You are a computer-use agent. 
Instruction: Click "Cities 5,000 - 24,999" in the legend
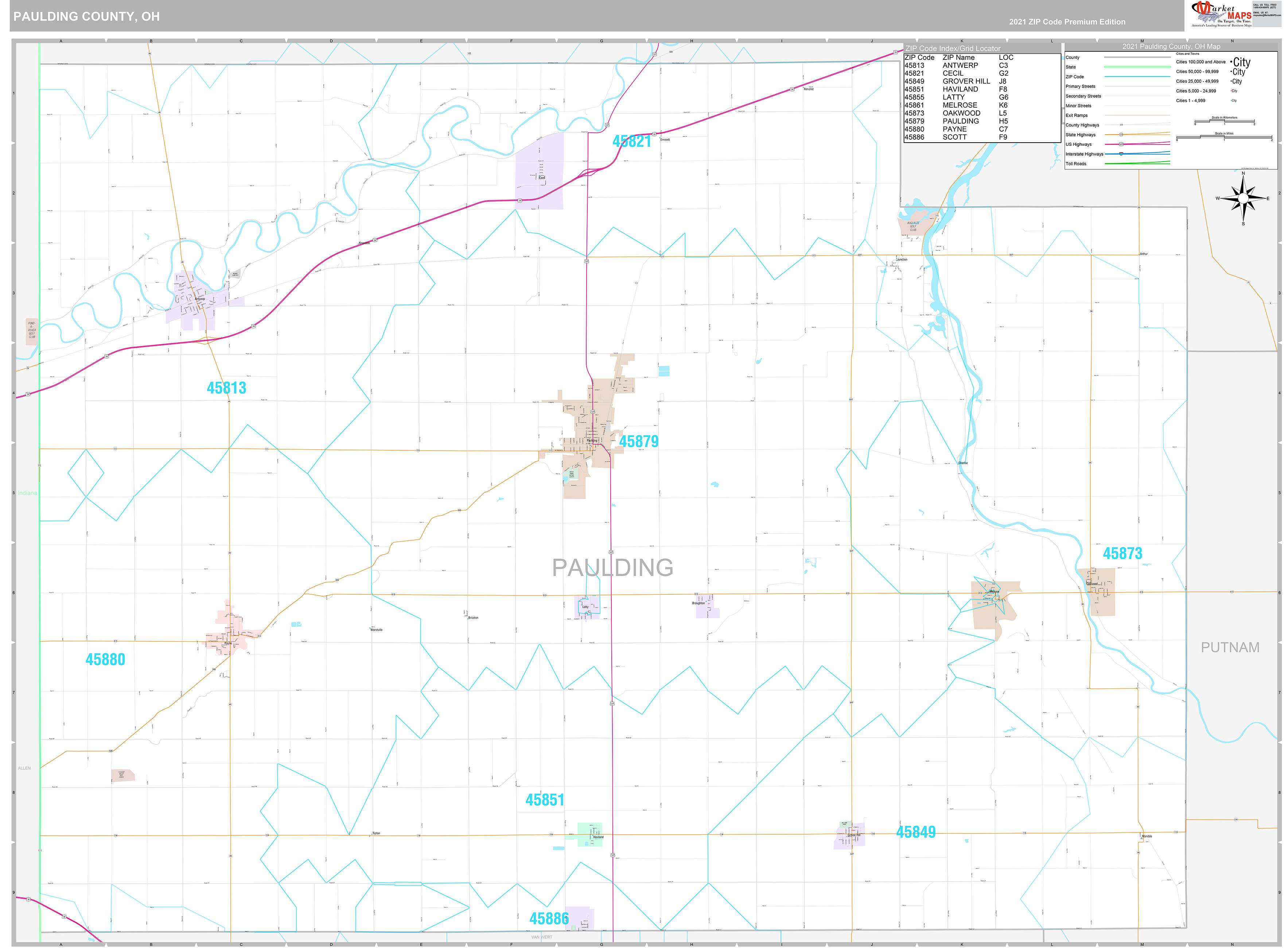click(1196, 91)
